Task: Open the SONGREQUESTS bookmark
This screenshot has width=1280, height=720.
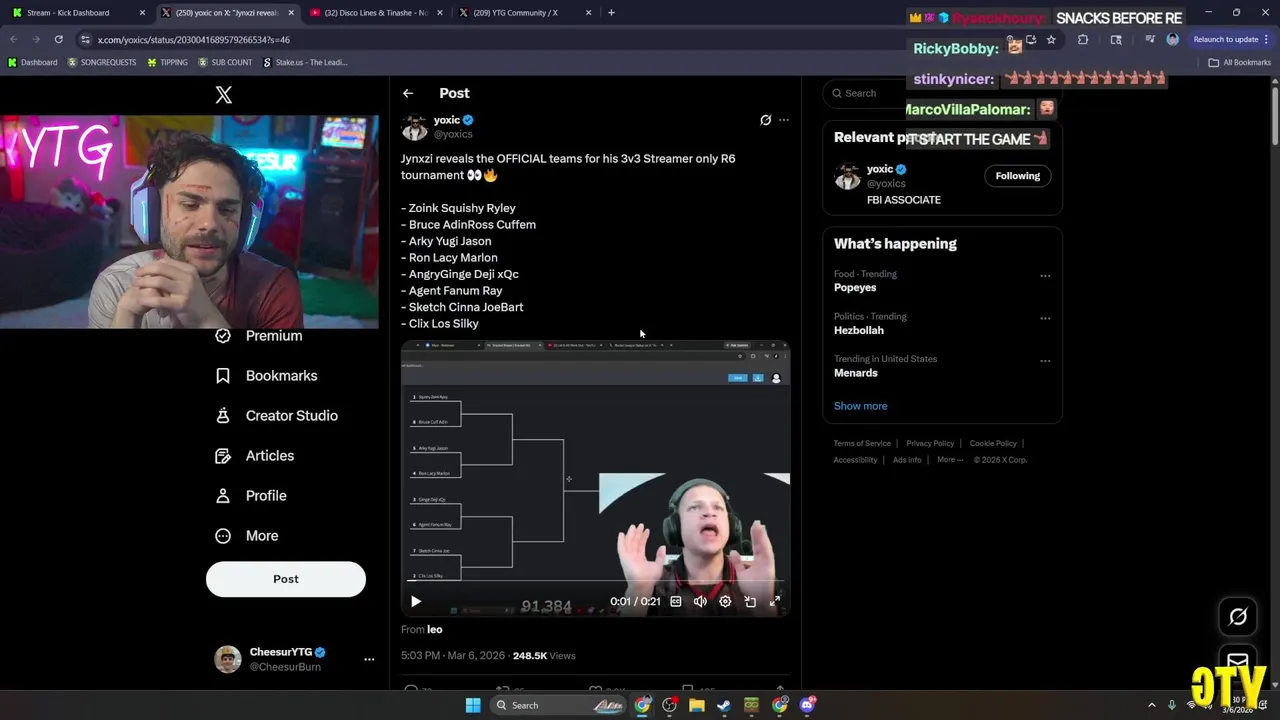Action: pos(102,62)
